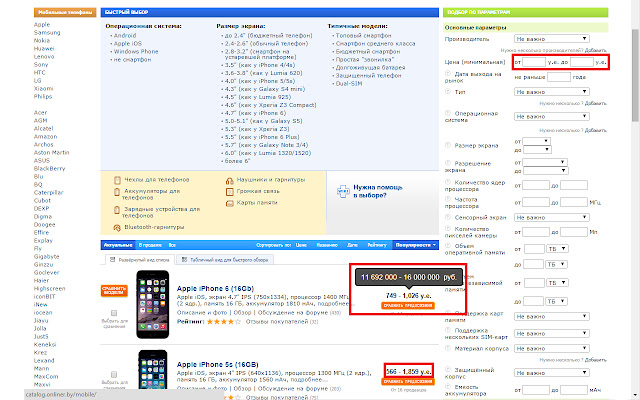Open the Поддержка карт памяти dropdown

(551, 316)
